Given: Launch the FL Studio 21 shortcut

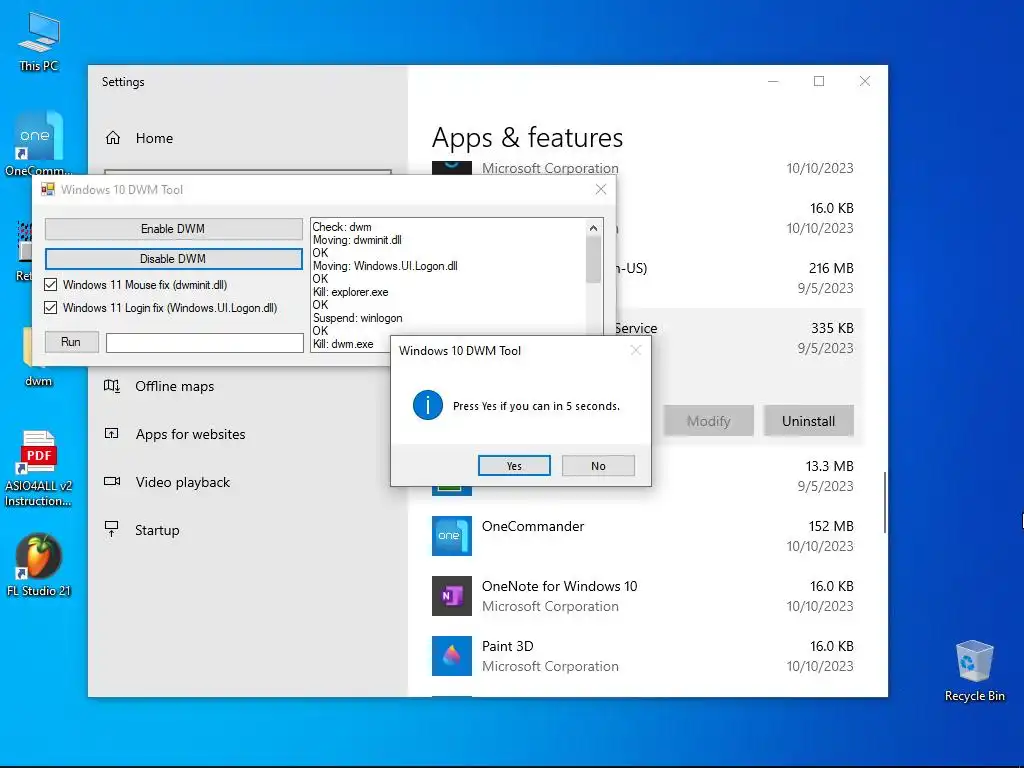Looking at the screenshot, I should [39, 565].
